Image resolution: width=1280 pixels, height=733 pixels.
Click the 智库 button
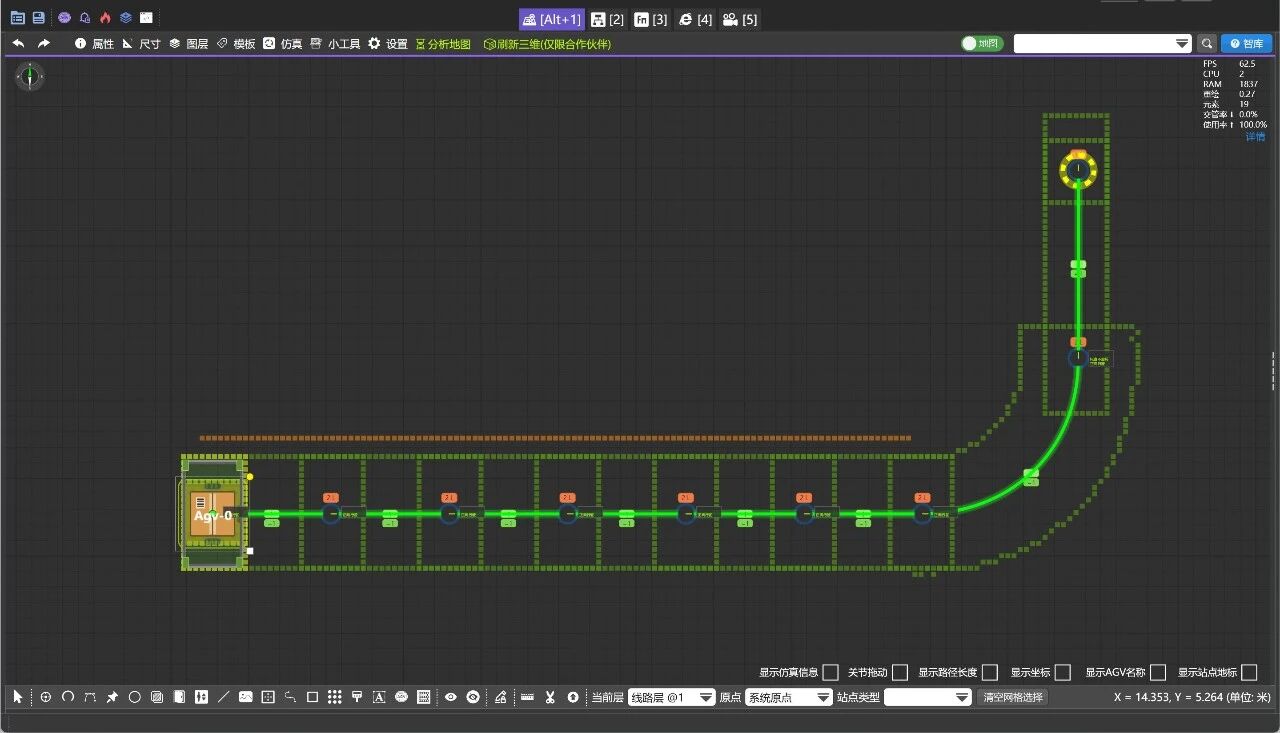click(x=1247, y=44)
